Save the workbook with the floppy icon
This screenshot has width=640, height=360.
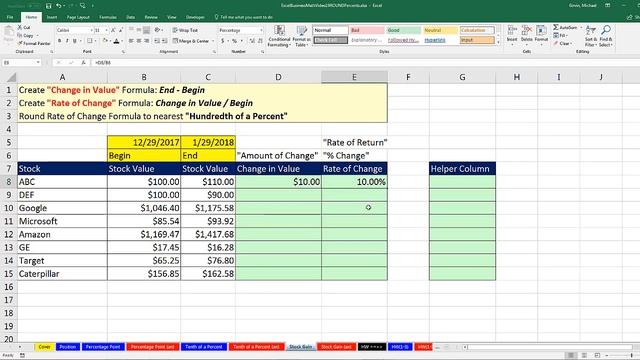click(49, 6)
